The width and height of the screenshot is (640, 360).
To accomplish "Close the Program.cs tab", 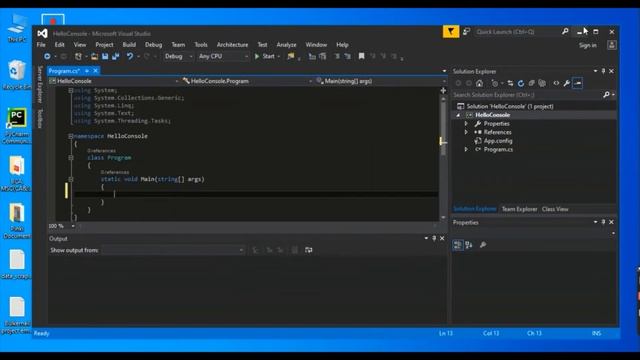I will click(96, 71).
